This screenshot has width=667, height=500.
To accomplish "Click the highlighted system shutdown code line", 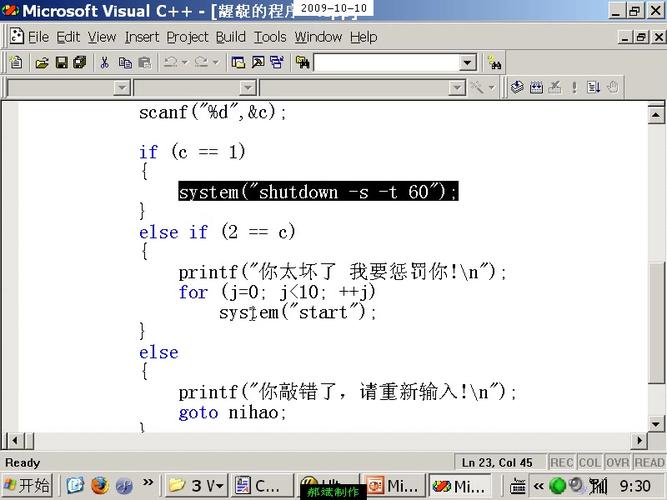I will 318,191.
